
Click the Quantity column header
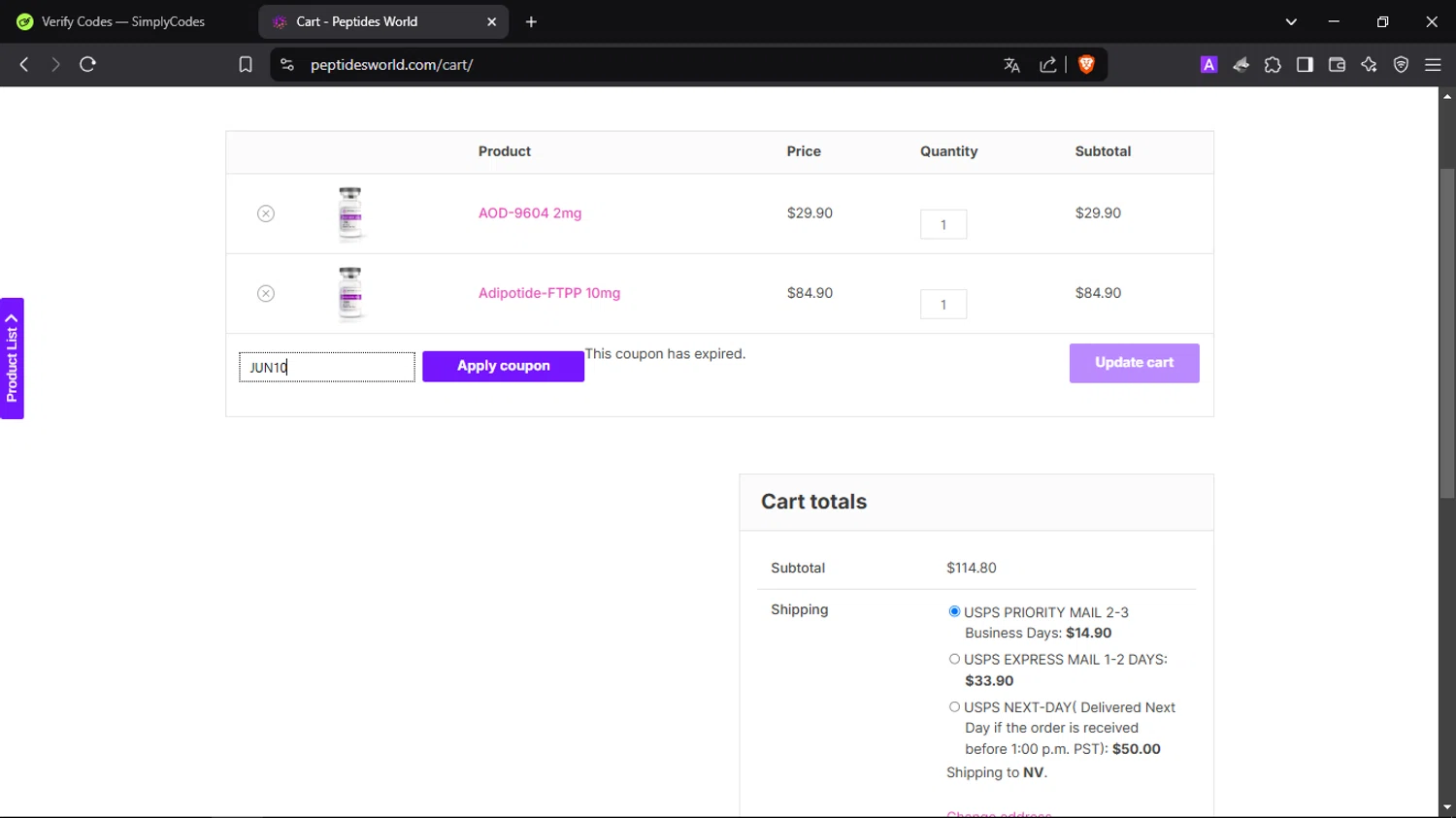click(948, 151)
